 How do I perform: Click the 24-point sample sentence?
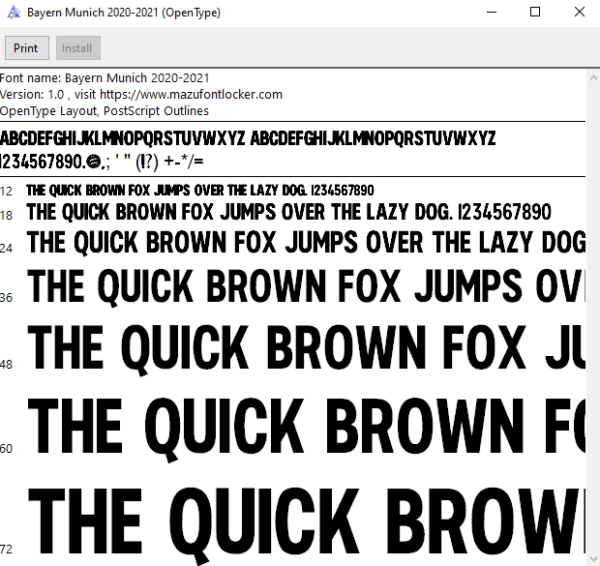[x=306, y=243]
